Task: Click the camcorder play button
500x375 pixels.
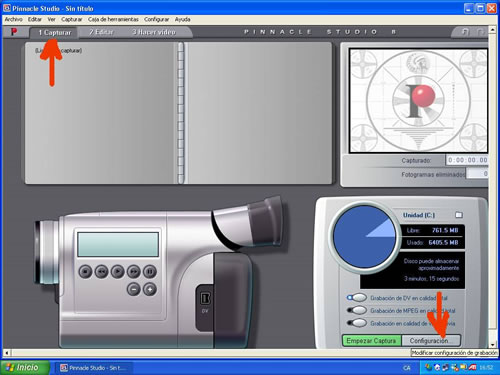Action: point(118,272)
